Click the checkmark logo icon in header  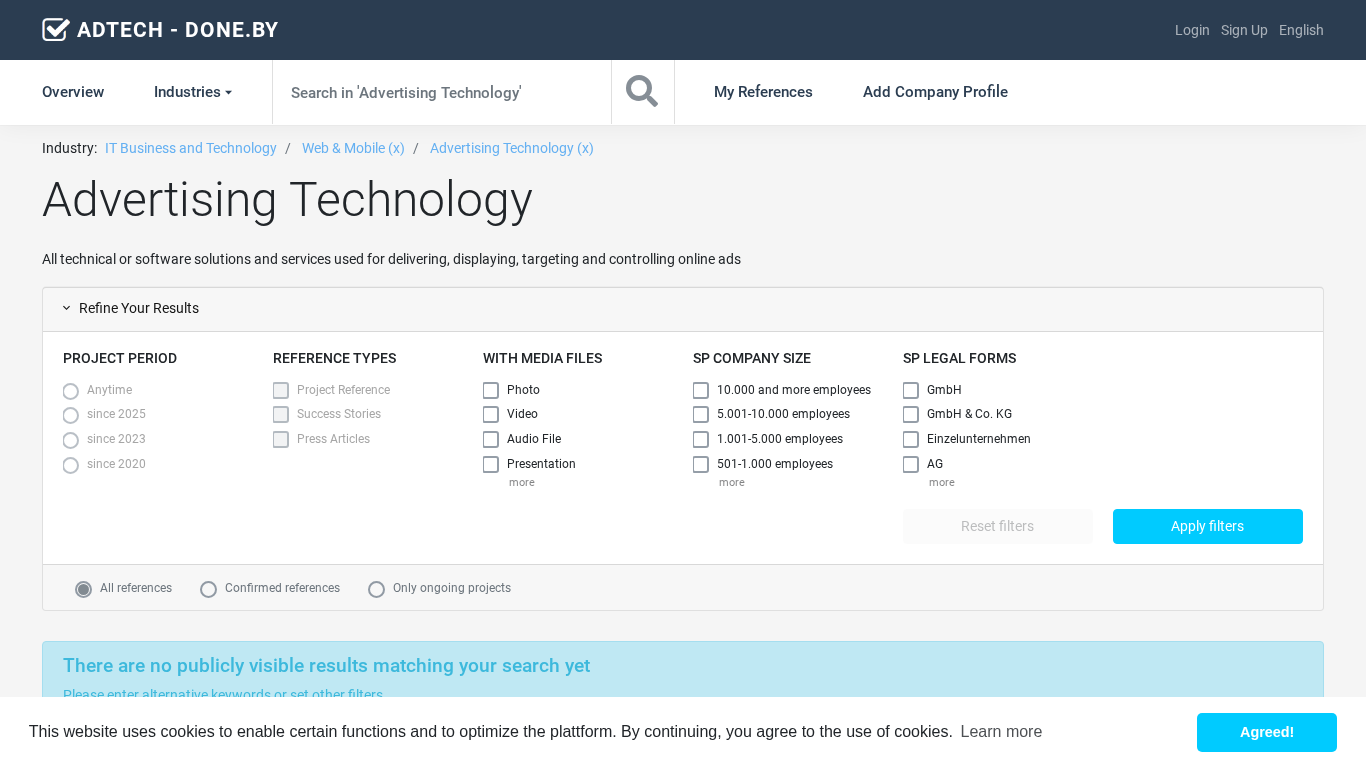click(56, 30)
